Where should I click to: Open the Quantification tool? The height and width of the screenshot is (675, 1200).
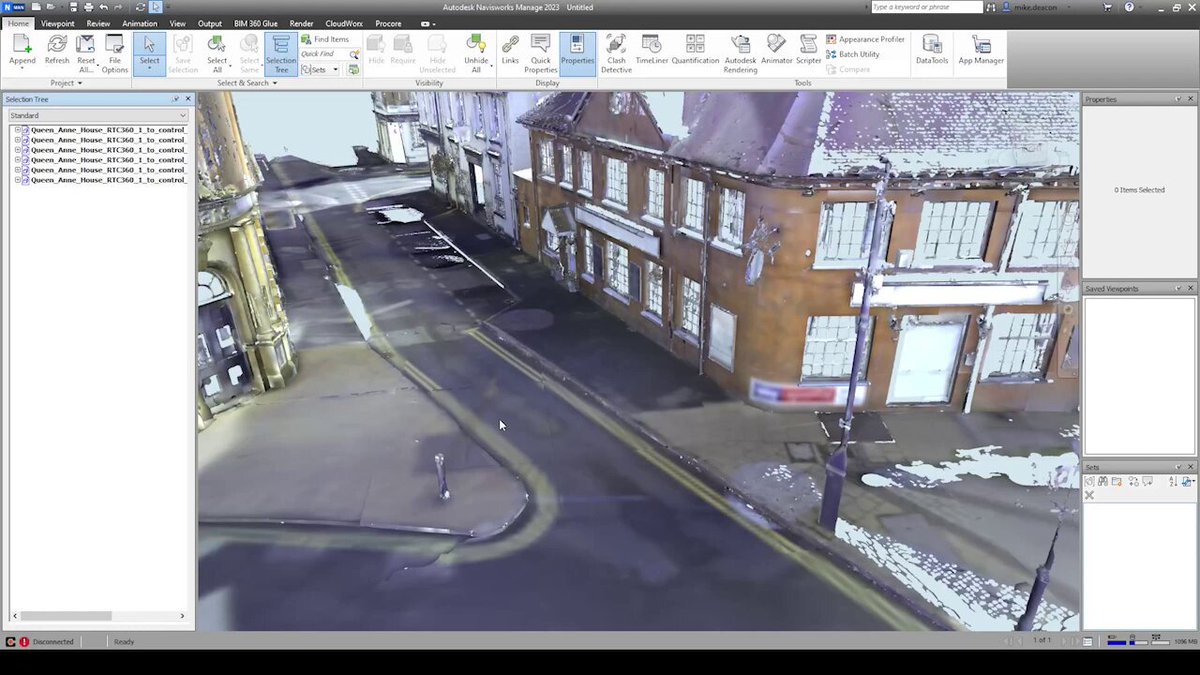[x=695, y=50]
